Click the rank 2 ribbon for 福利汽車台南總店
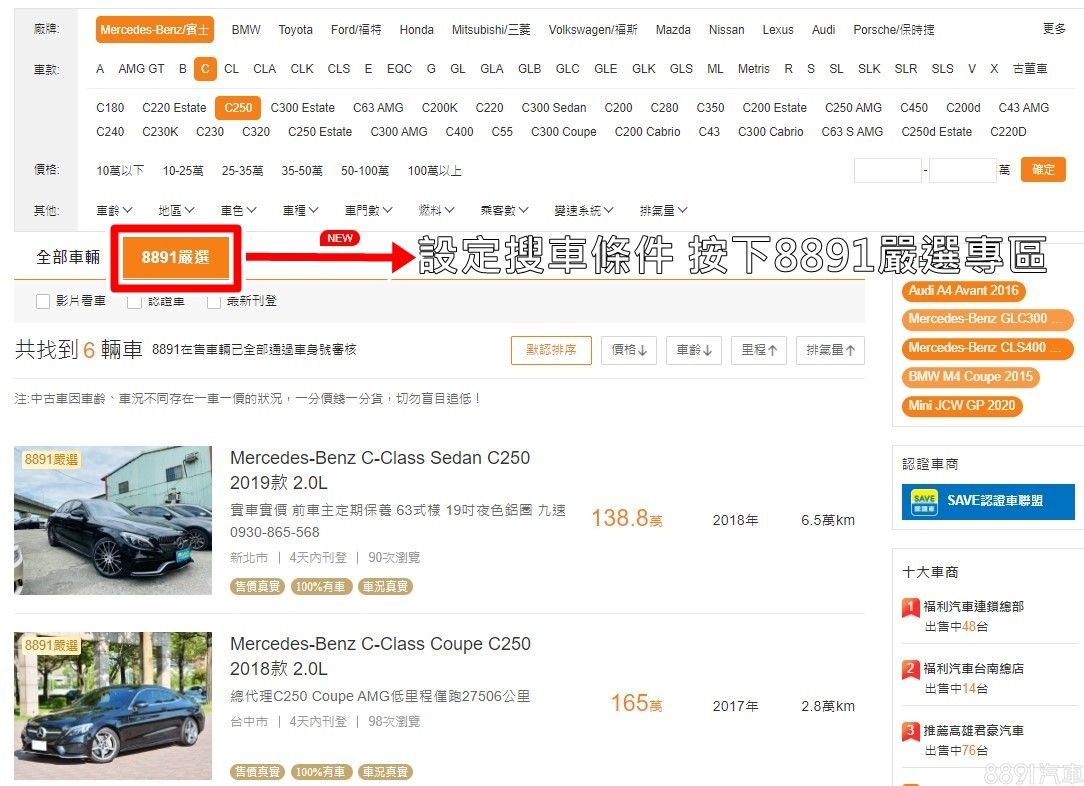 coord(911,669)
